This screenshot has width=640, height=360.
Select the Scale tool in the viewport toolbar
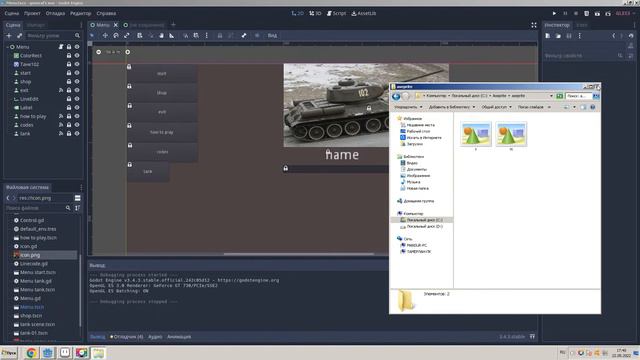click(x=127, y=36)
